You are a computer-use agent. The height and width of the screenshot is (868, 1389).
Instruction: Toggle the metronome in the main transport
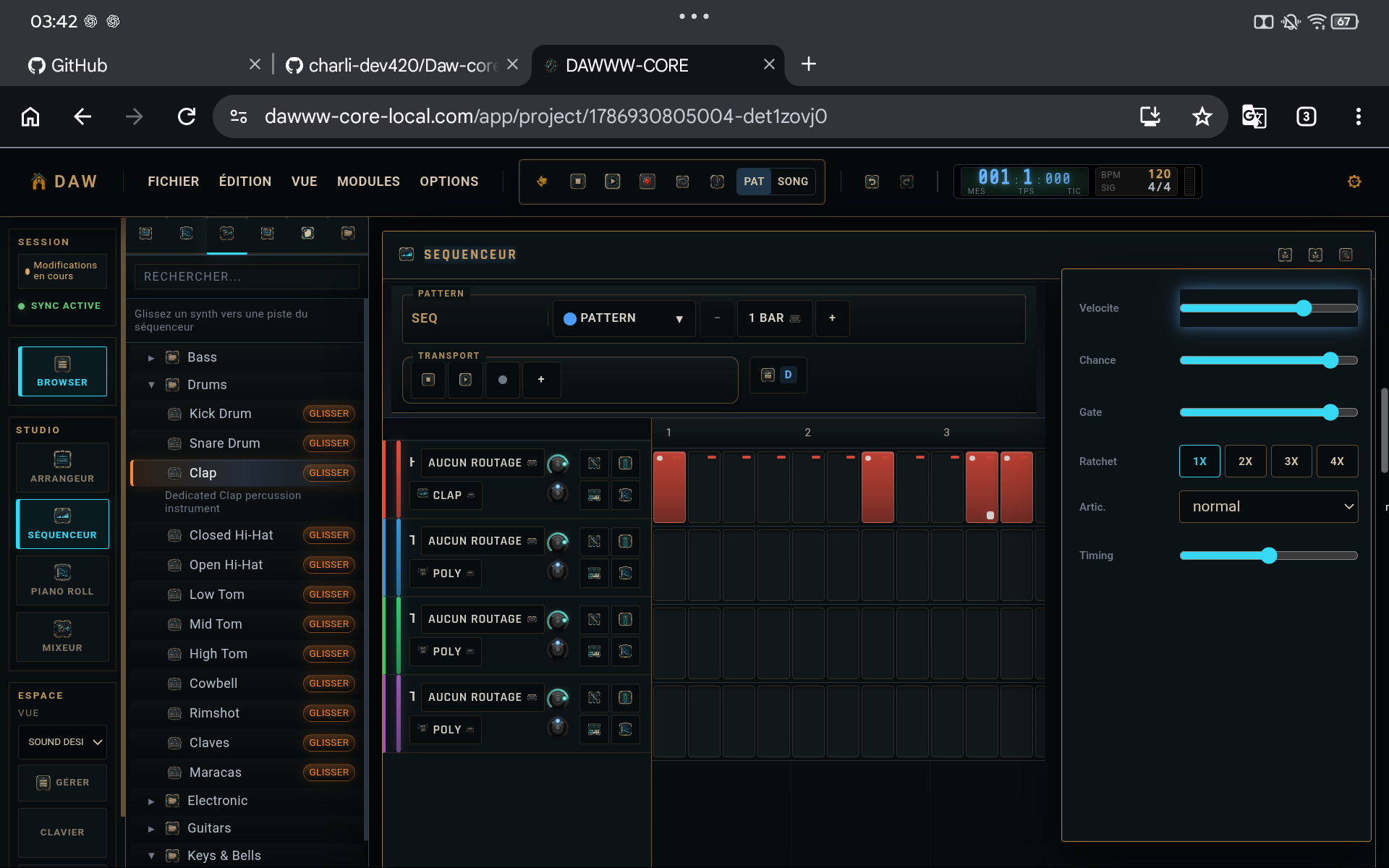(716, 182)
